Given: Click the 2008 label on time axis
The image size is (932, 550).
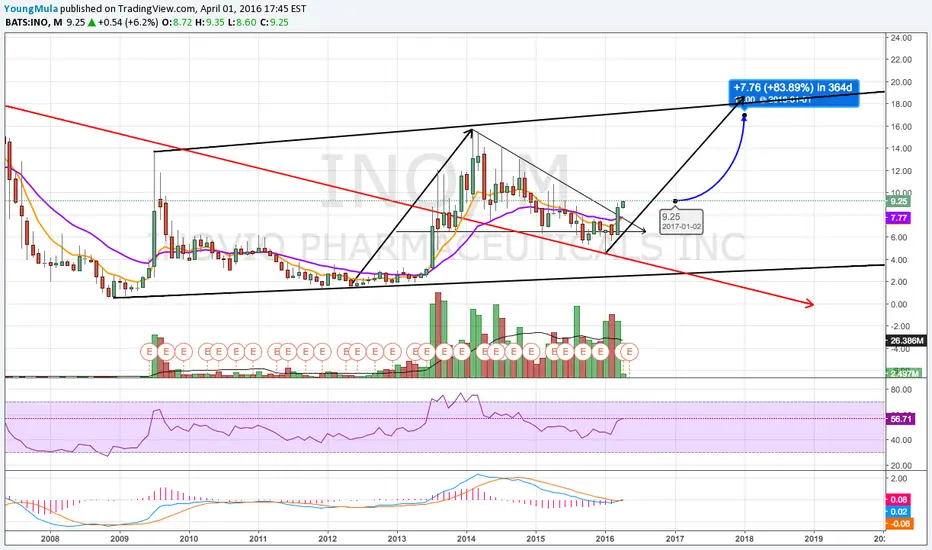Looking at the screenshot, I should pos(51,539).
